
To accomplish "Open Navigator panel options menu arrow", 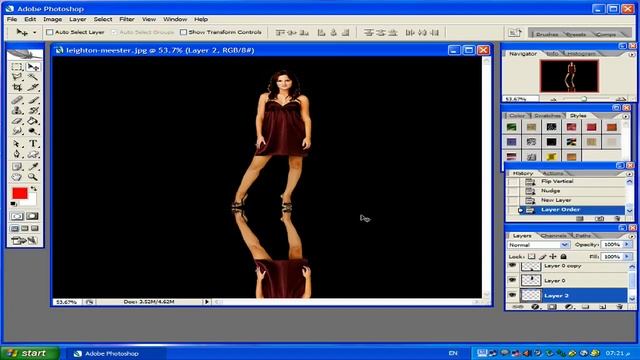I will pos(632,54).
